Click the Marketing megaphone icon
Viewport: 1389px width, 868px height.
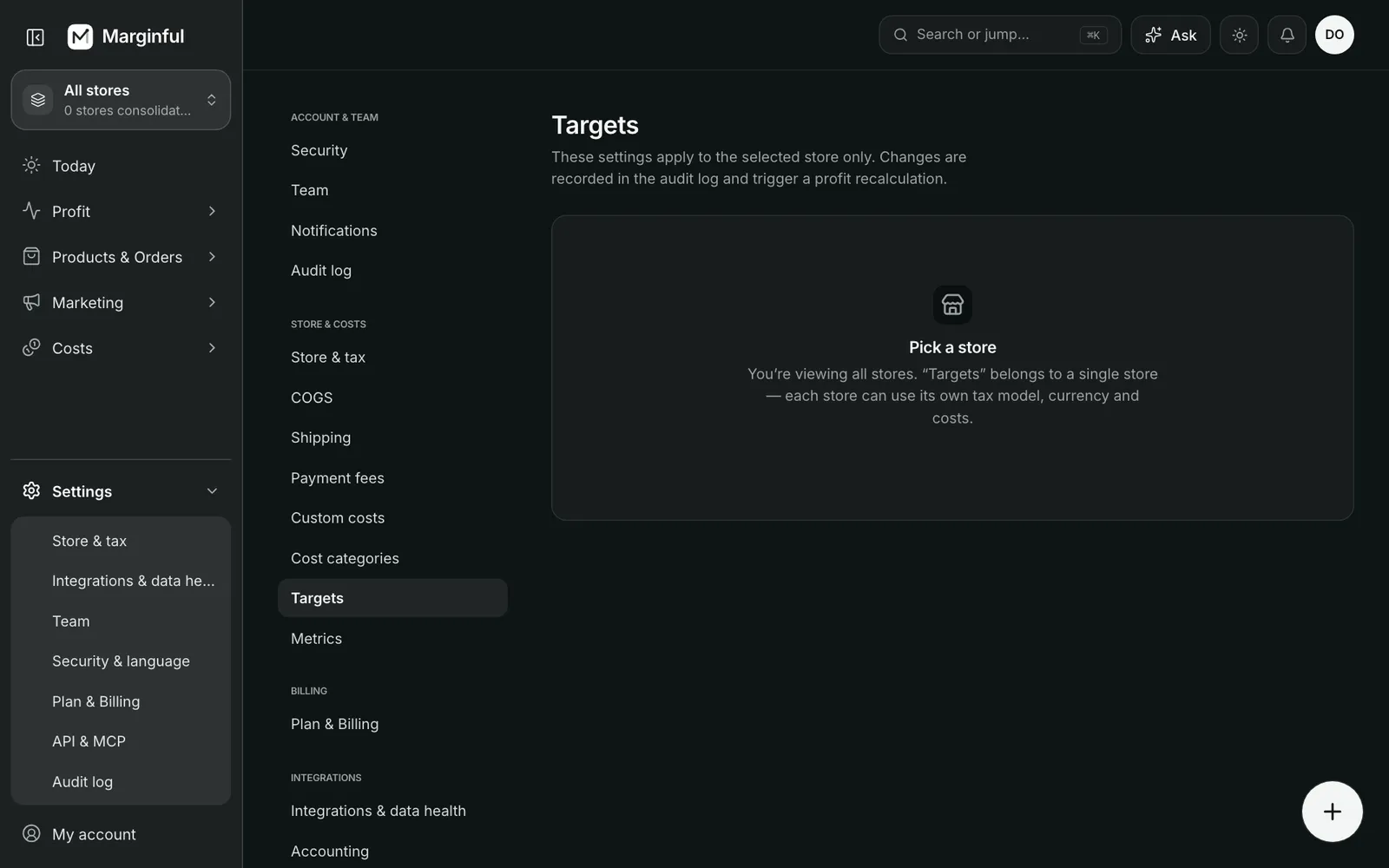[x=31, y=302]
